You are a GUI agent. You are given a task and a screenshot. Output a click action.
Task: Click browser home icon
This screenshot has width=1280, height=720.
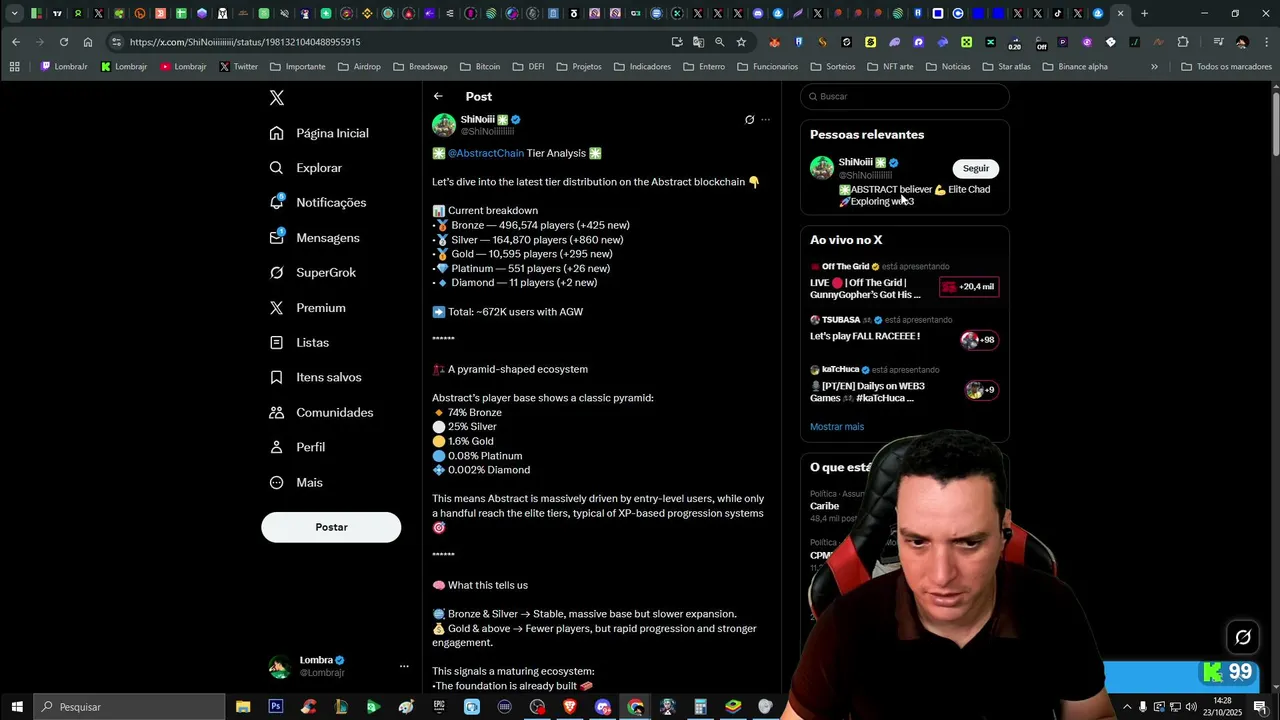pyautogui.click(x=88, y=42)
